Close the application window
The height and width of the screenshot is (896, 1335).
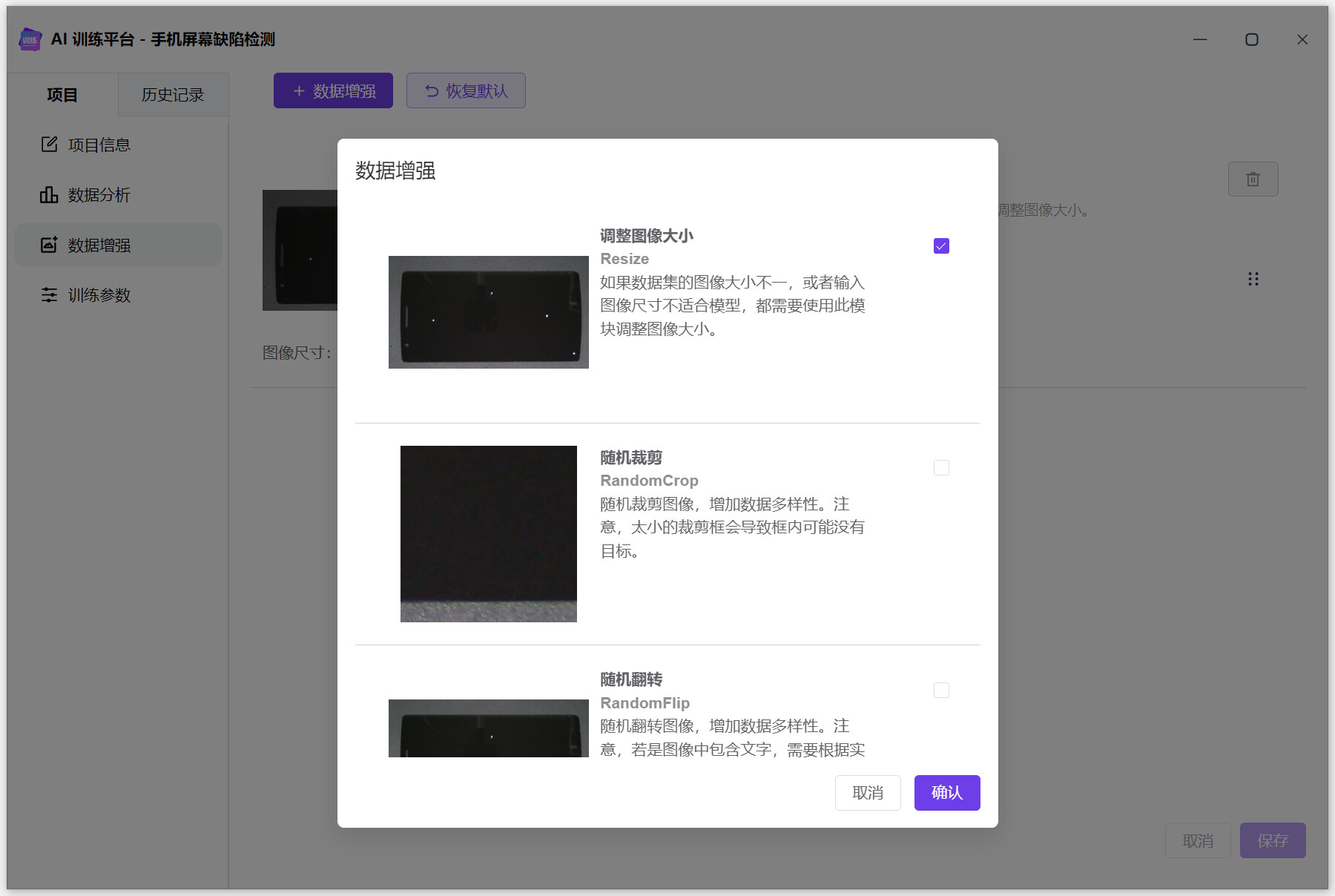pos(1302,39)
